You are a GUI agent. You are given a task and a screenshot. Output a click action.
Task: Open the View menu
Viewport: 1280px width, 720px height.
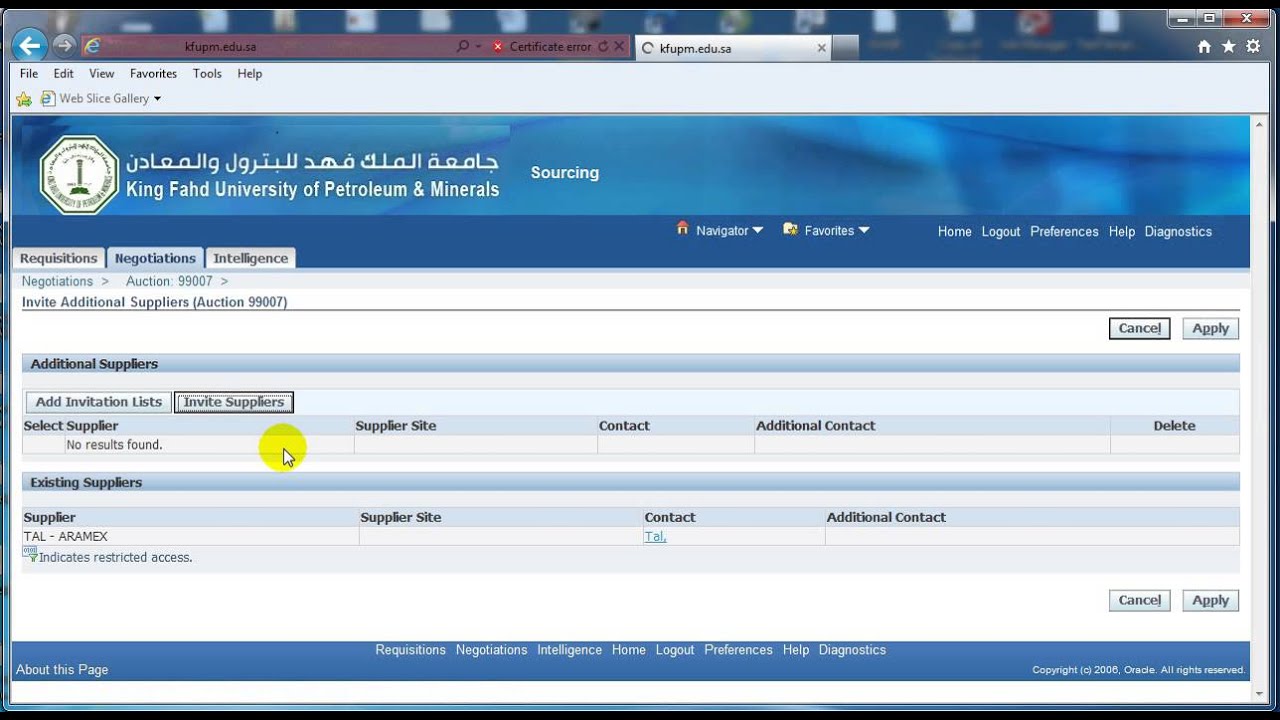click(101, 74)
